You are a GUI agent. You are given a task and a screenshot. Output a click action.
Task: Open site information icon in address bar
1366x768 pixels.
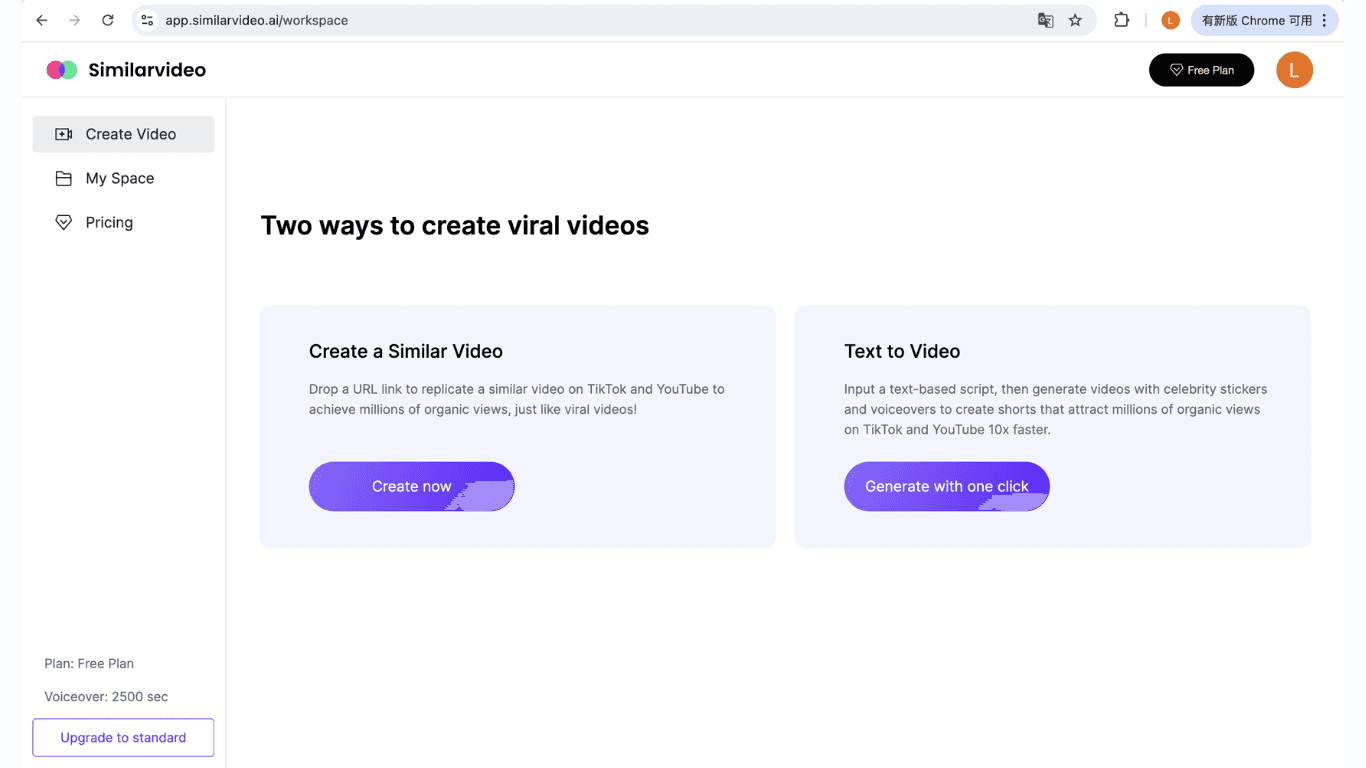(x=147, y=20)
